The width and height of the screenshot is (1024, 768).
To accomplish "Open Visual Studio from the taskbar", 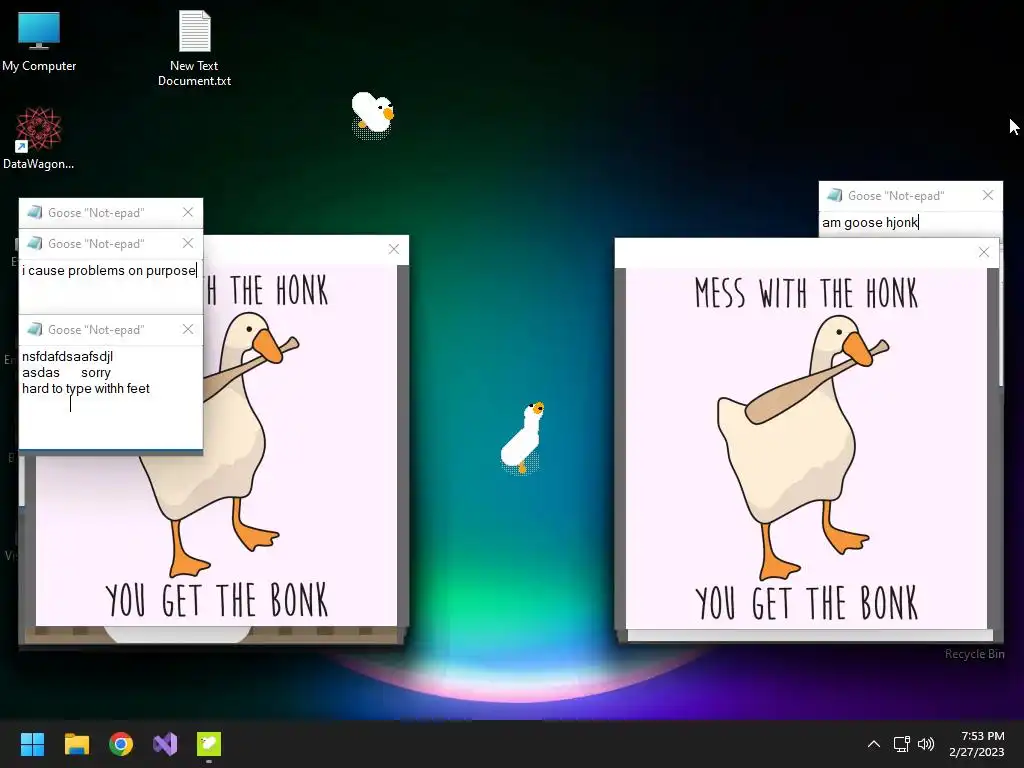I will click(x=165, y=744).
